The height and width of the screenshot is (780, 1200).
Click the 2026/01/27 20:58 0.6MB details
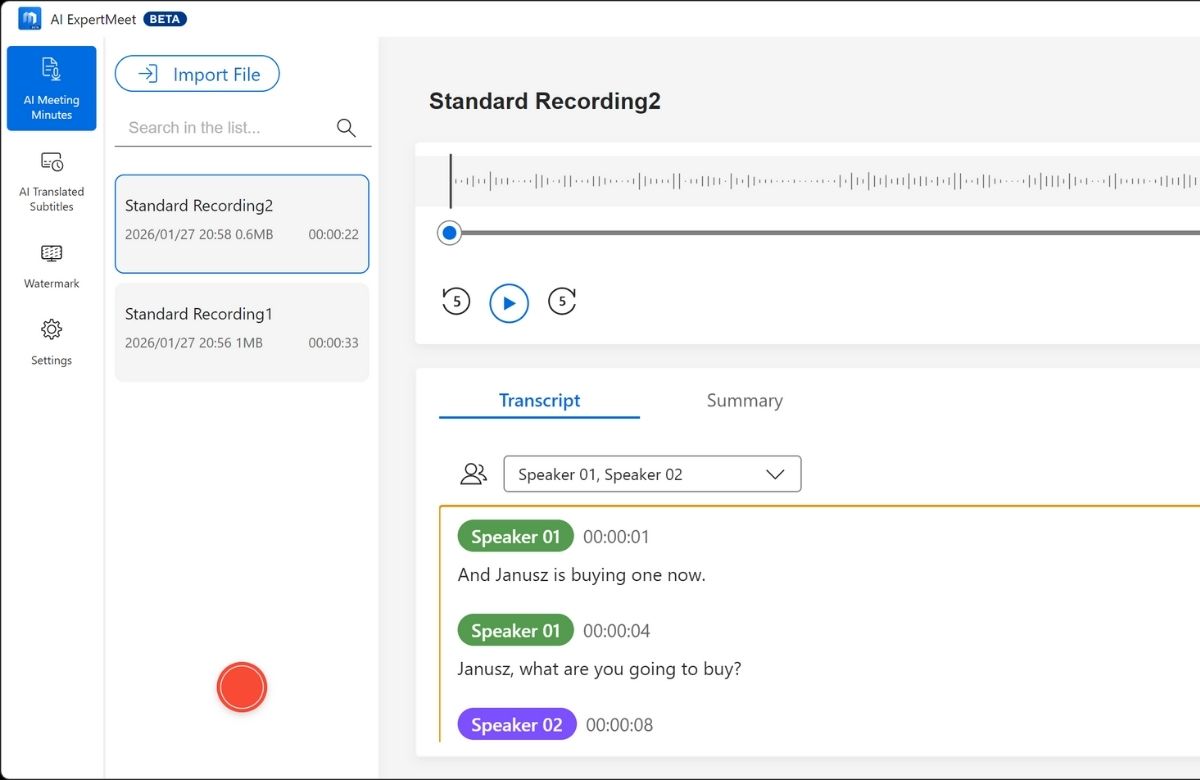[x=199, y=234]
